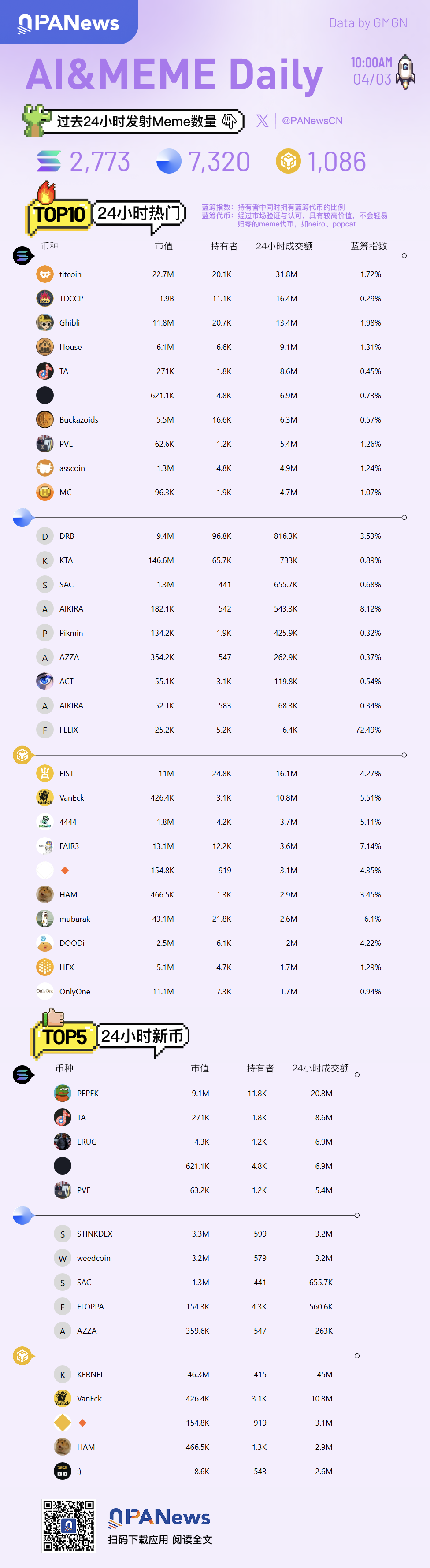Image resolution: width=430 pixels, height=1568 pixels.
Task: Click the TOP10 badge label
Action: [59, 214]
